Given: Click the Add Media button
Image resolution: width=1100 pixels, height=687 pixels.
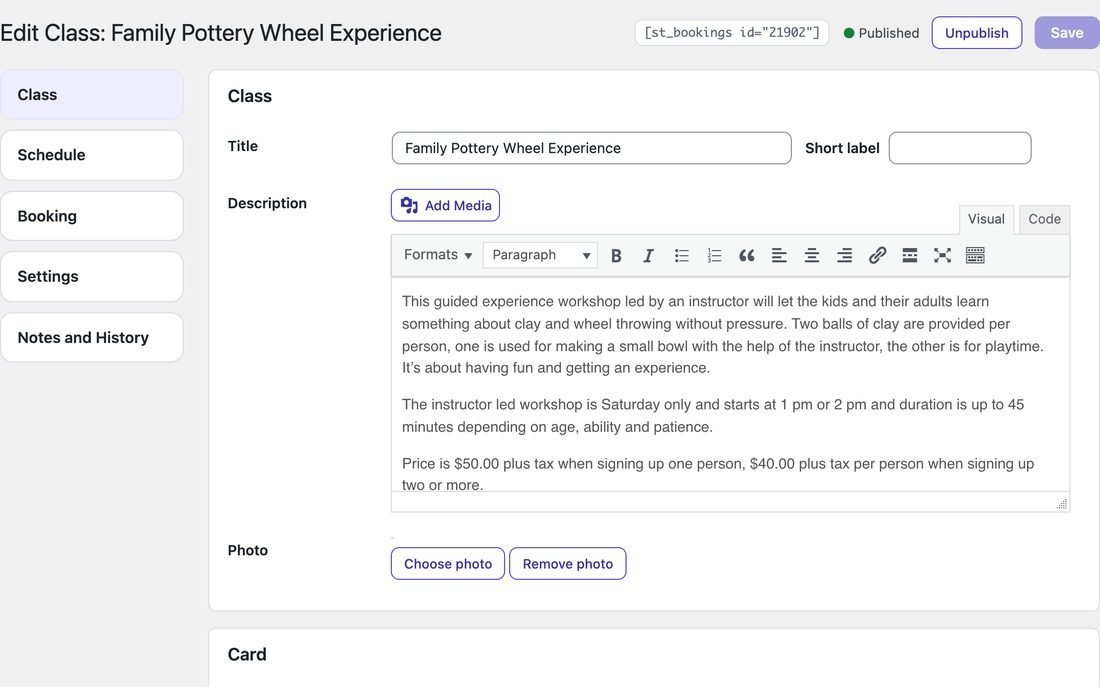Looking at the screenshot, I should pyautogui.click(x=445, y=206).
